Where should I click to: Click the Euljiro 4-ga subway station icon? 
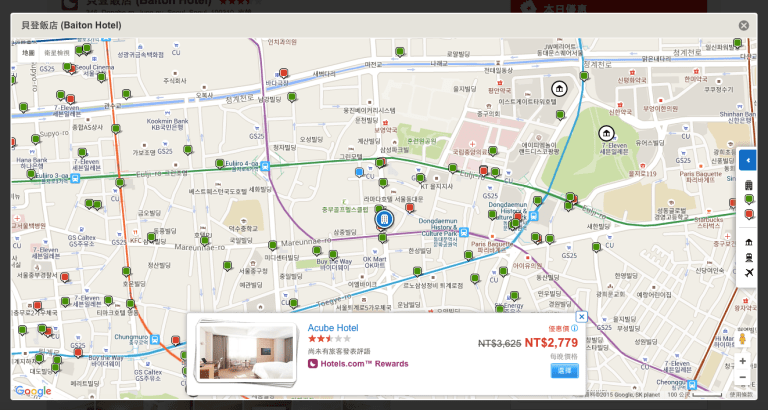tap(265, 166)
